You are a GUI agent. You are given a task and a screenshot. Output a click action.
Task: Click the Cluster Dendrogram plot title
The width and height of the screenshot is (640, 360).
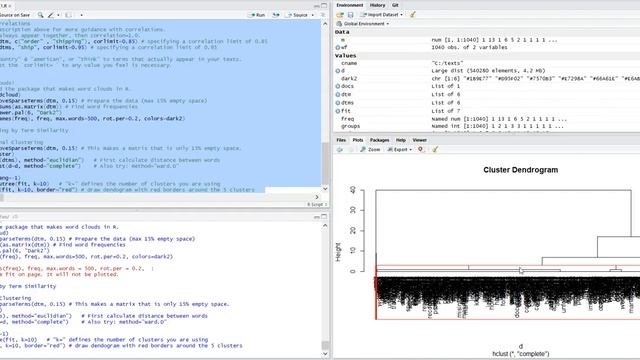pos(520,170)
